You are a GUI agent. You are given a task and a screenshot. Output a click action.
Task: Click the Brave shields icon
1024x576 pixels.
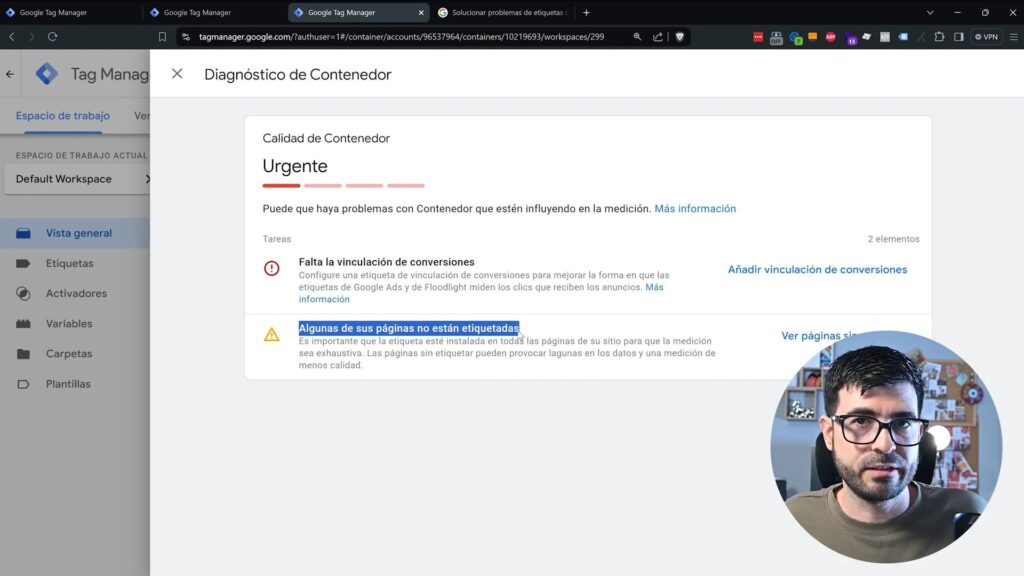click(680, 37)
